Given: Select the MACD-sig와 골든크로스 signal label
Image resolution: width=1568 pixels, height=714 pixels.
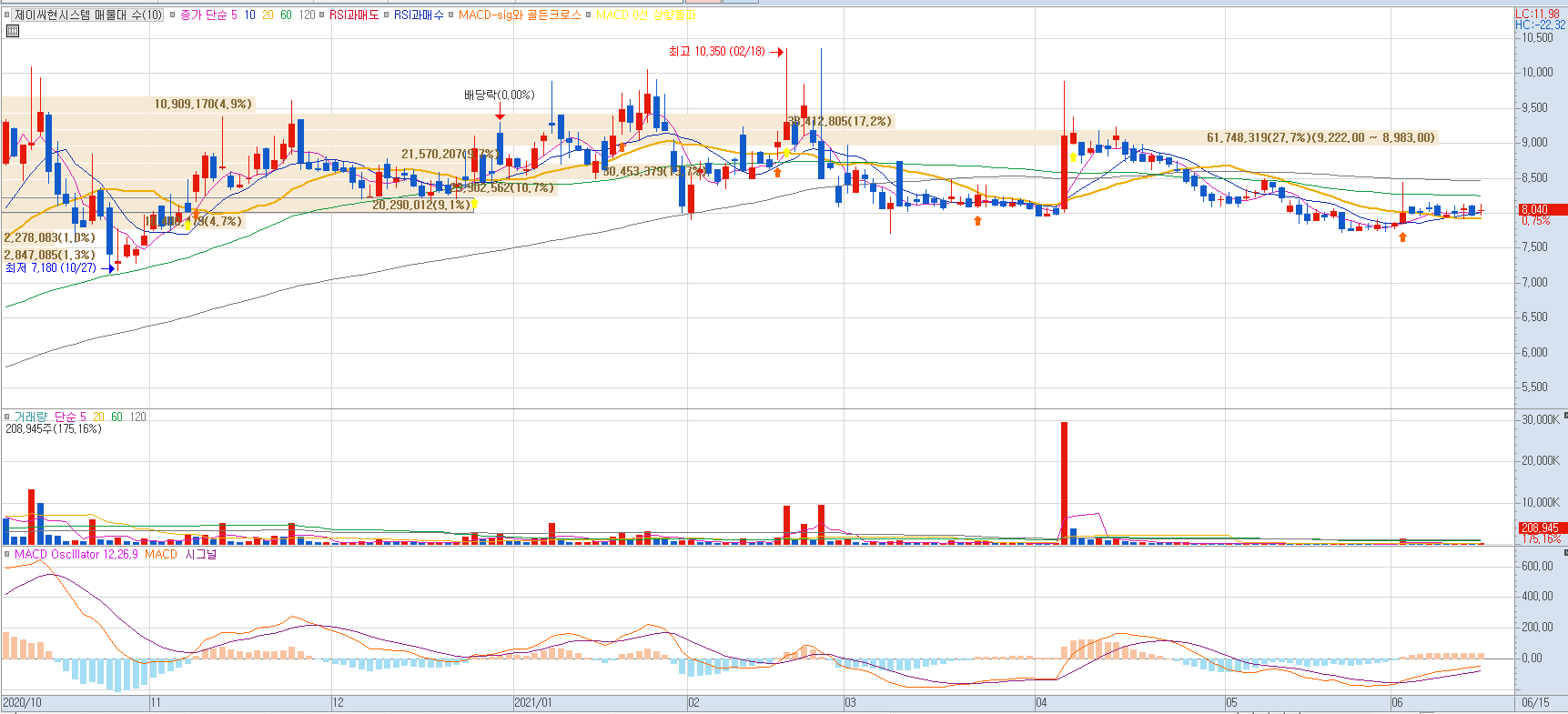Looking at the screenshot, I should click(x=520, y=15).
